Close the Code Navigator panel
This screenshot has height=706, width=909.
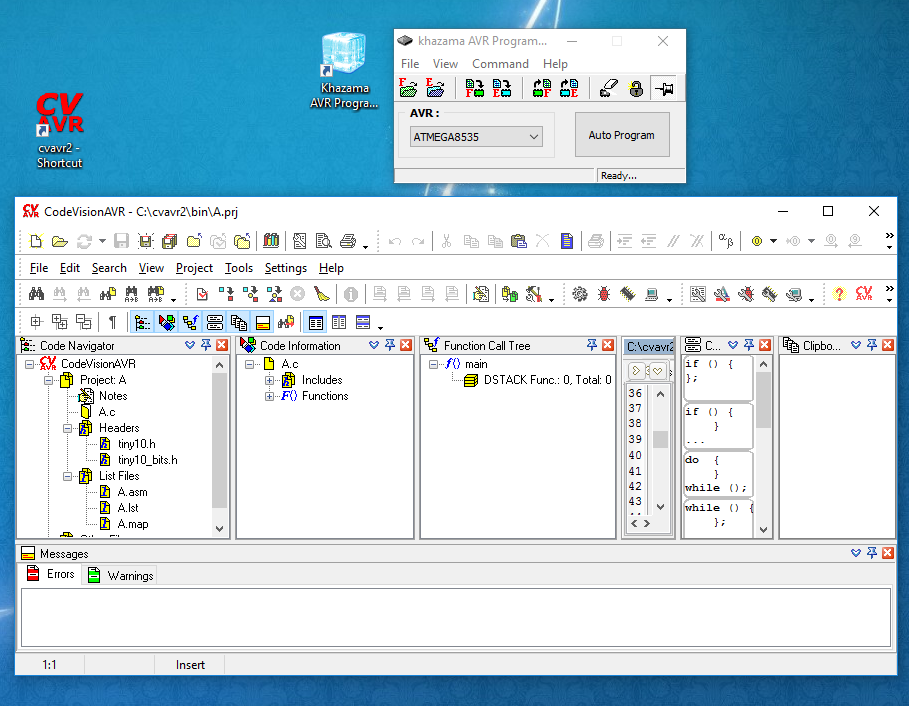[221, 345]
